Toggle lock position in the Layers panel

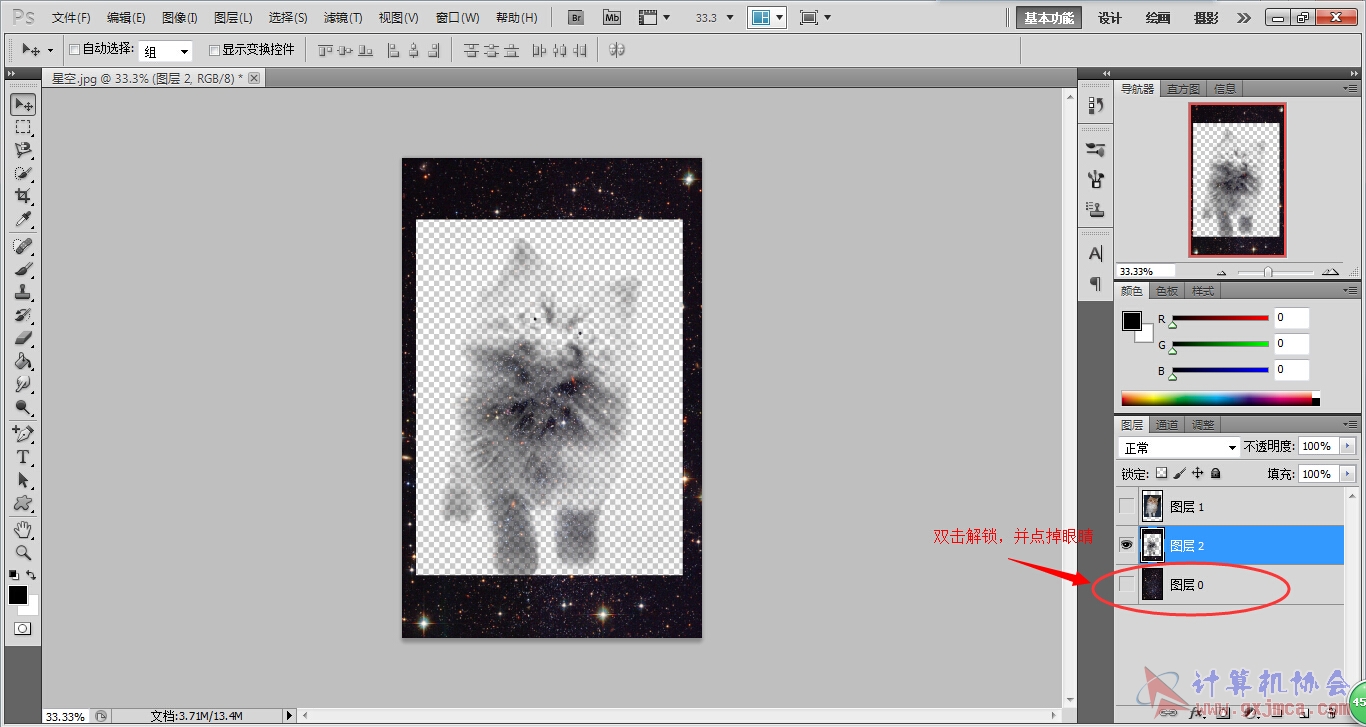click(1197, 473)
